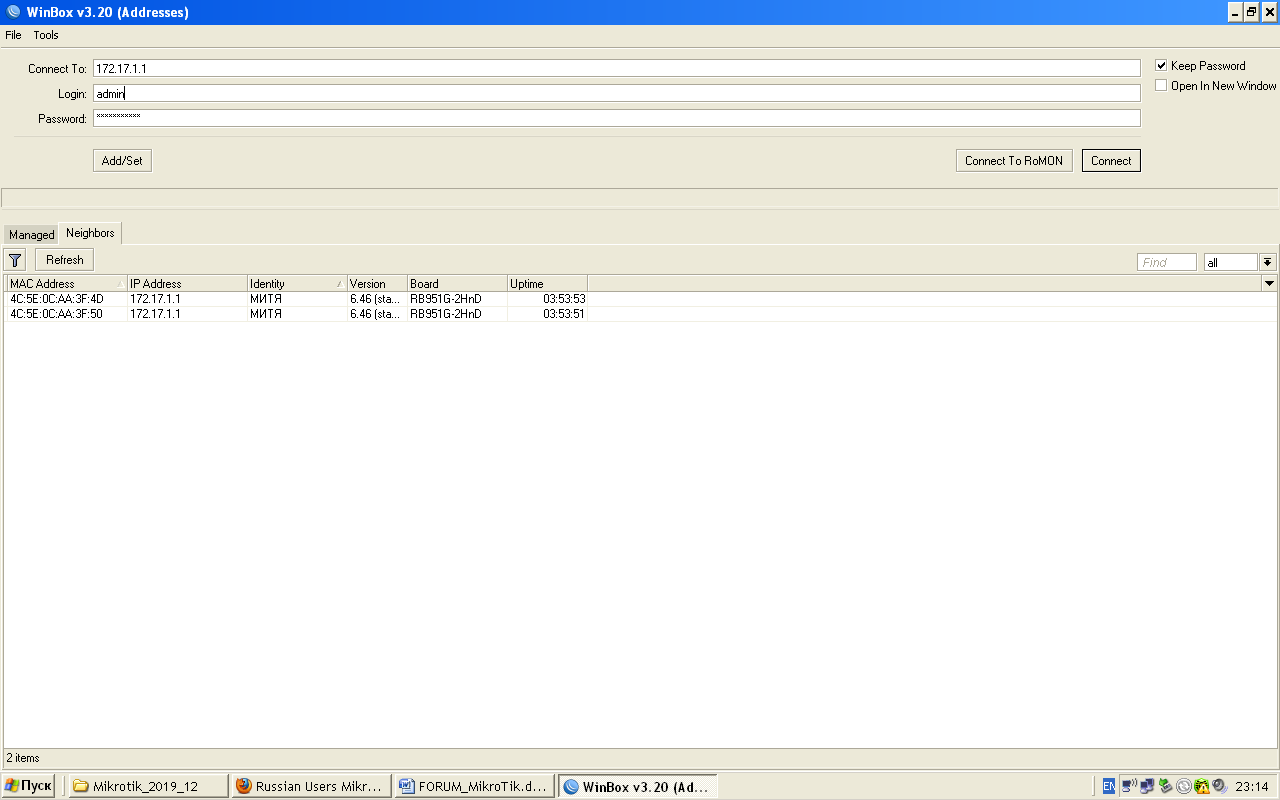Open the File menu

(13, 35)
